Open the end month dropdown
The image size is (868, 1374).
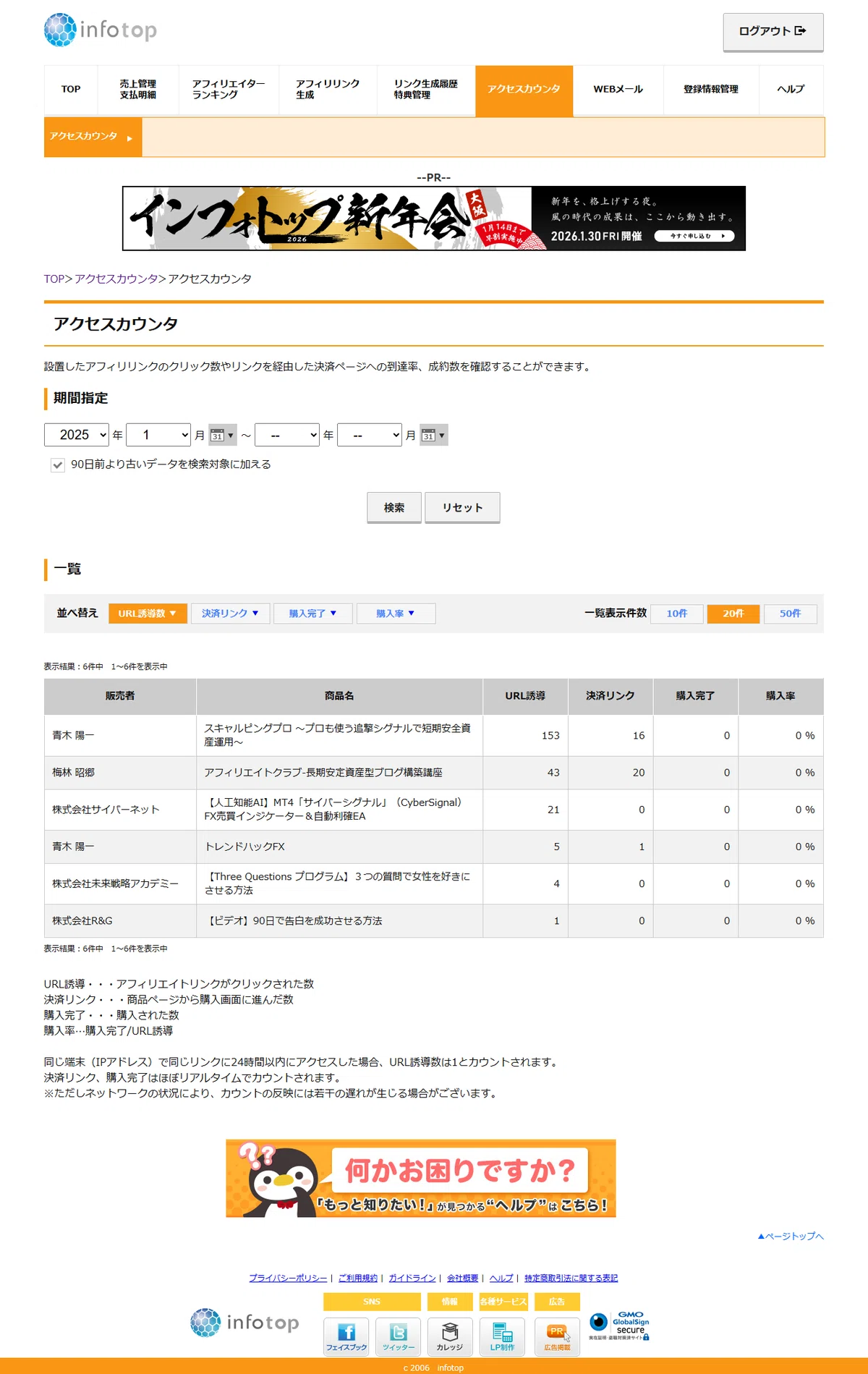click(x=370, y=435)
